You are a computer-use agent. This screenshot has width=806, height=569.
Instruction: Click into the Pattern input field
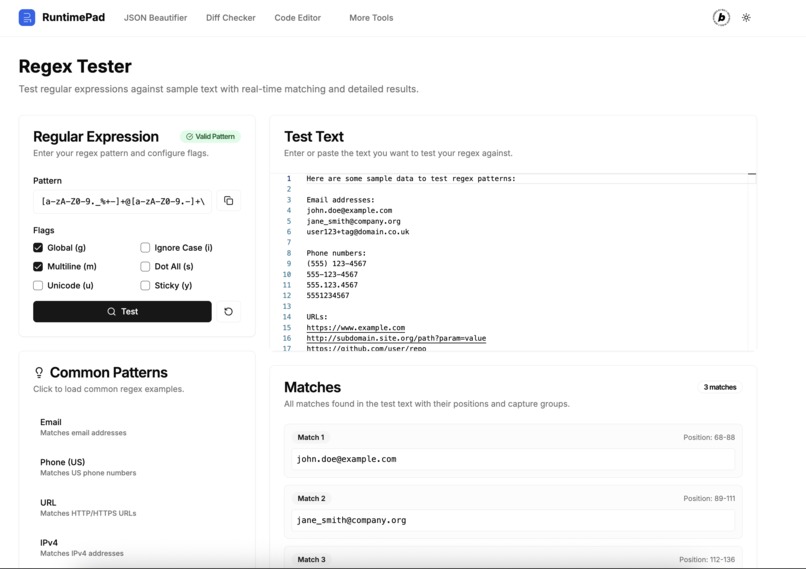[122, 201]
